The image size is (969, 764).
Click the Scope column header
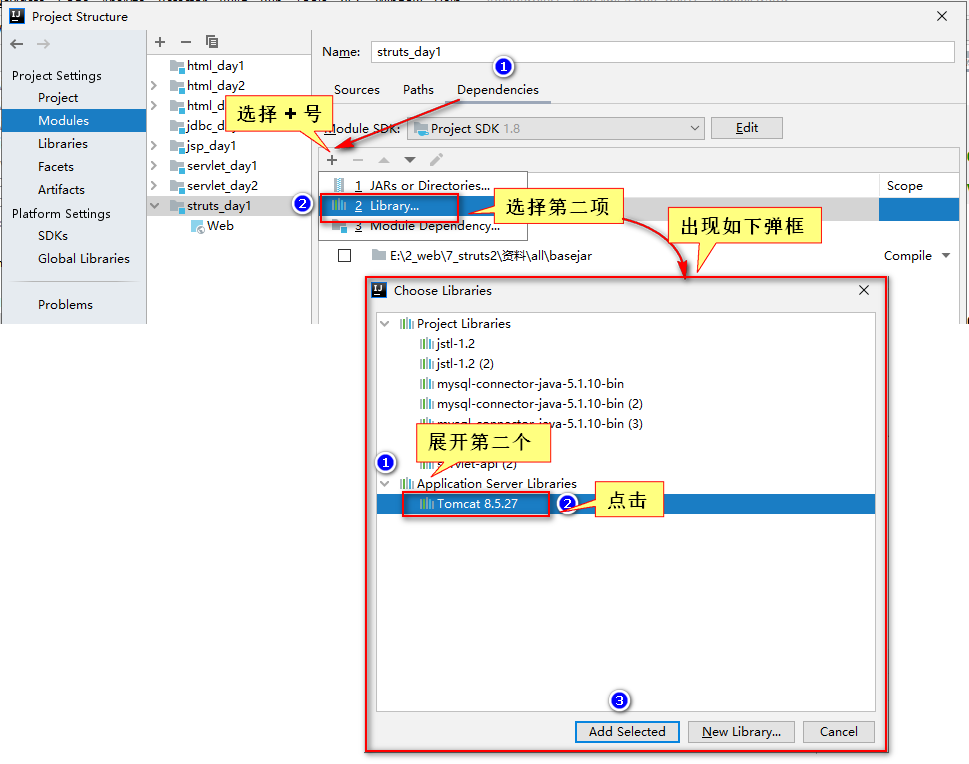[x=904, y=186]
